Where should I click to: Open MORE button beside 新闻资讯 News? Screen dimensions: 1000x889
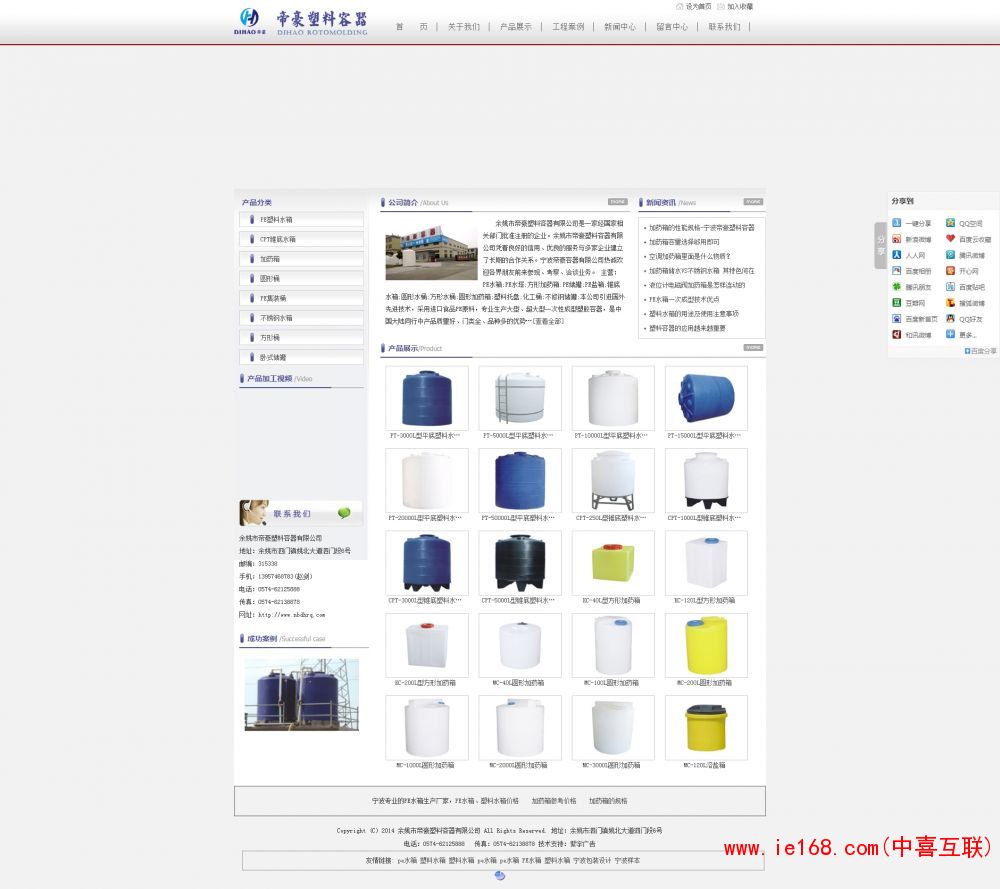[x=752, y=202]
